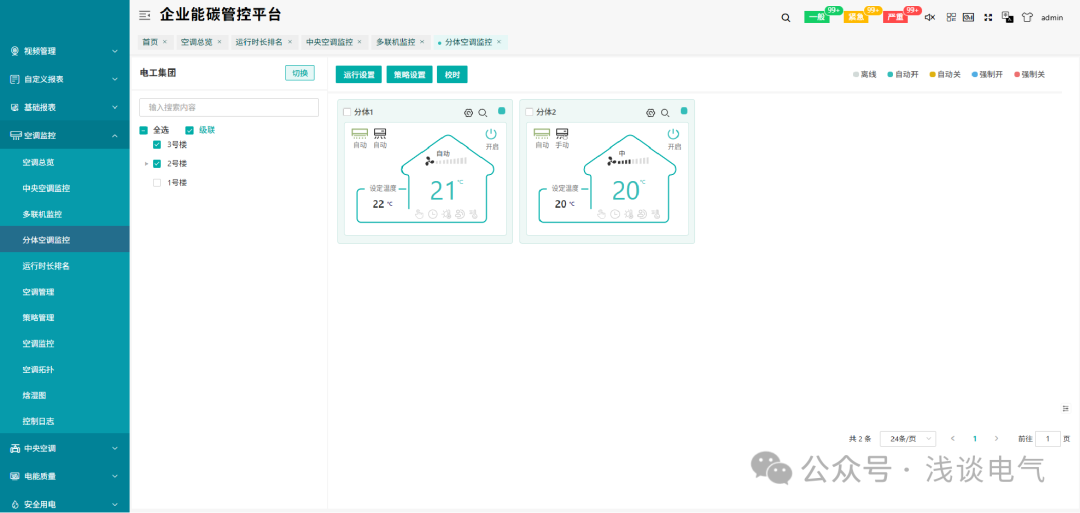Screen dimensions: 1080x513
Task: Switch to the 多联机监控 tab
Action: [395, 42]
